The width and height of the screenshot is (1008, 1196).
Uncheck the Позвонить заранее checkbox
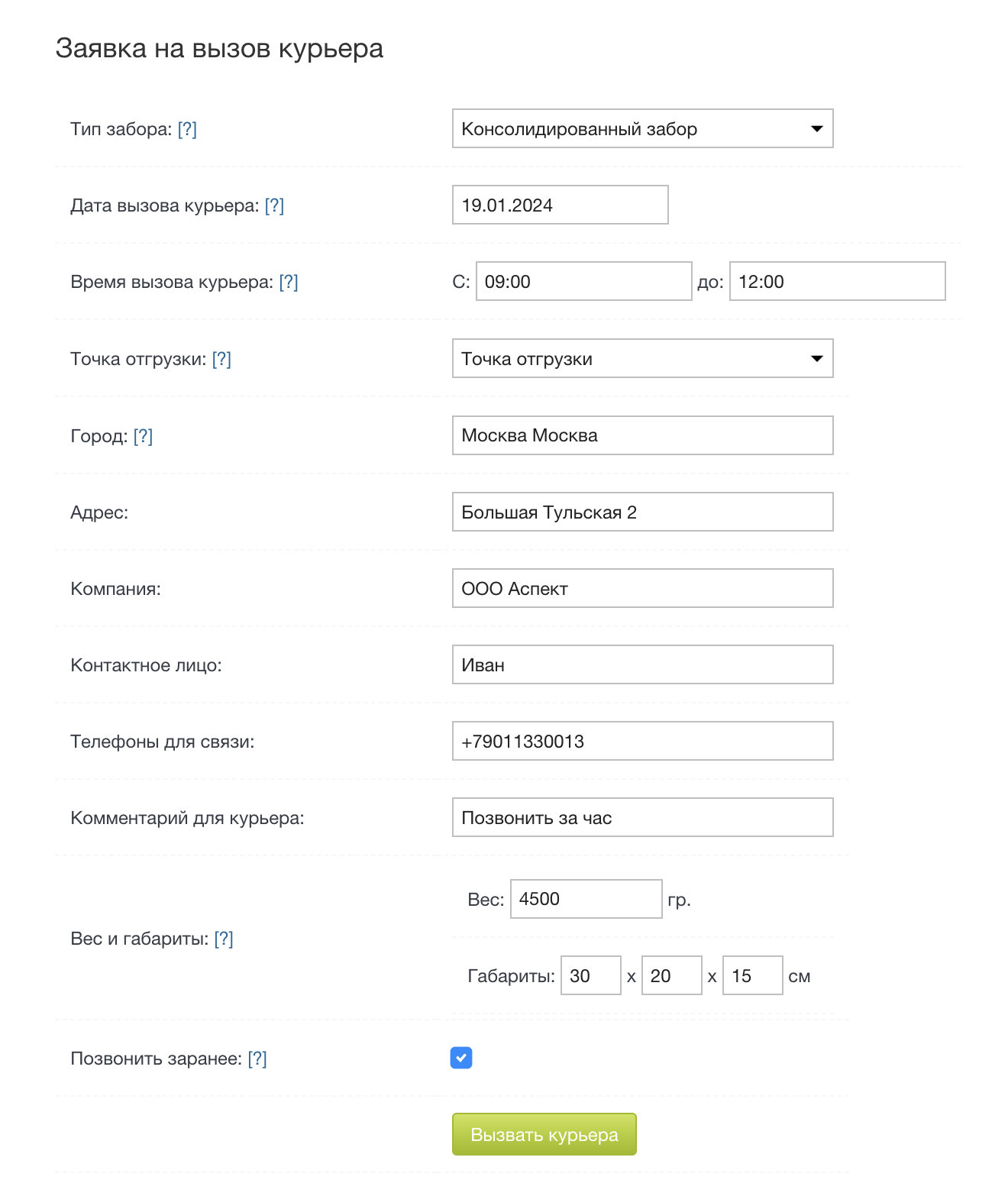(461, 1058)
